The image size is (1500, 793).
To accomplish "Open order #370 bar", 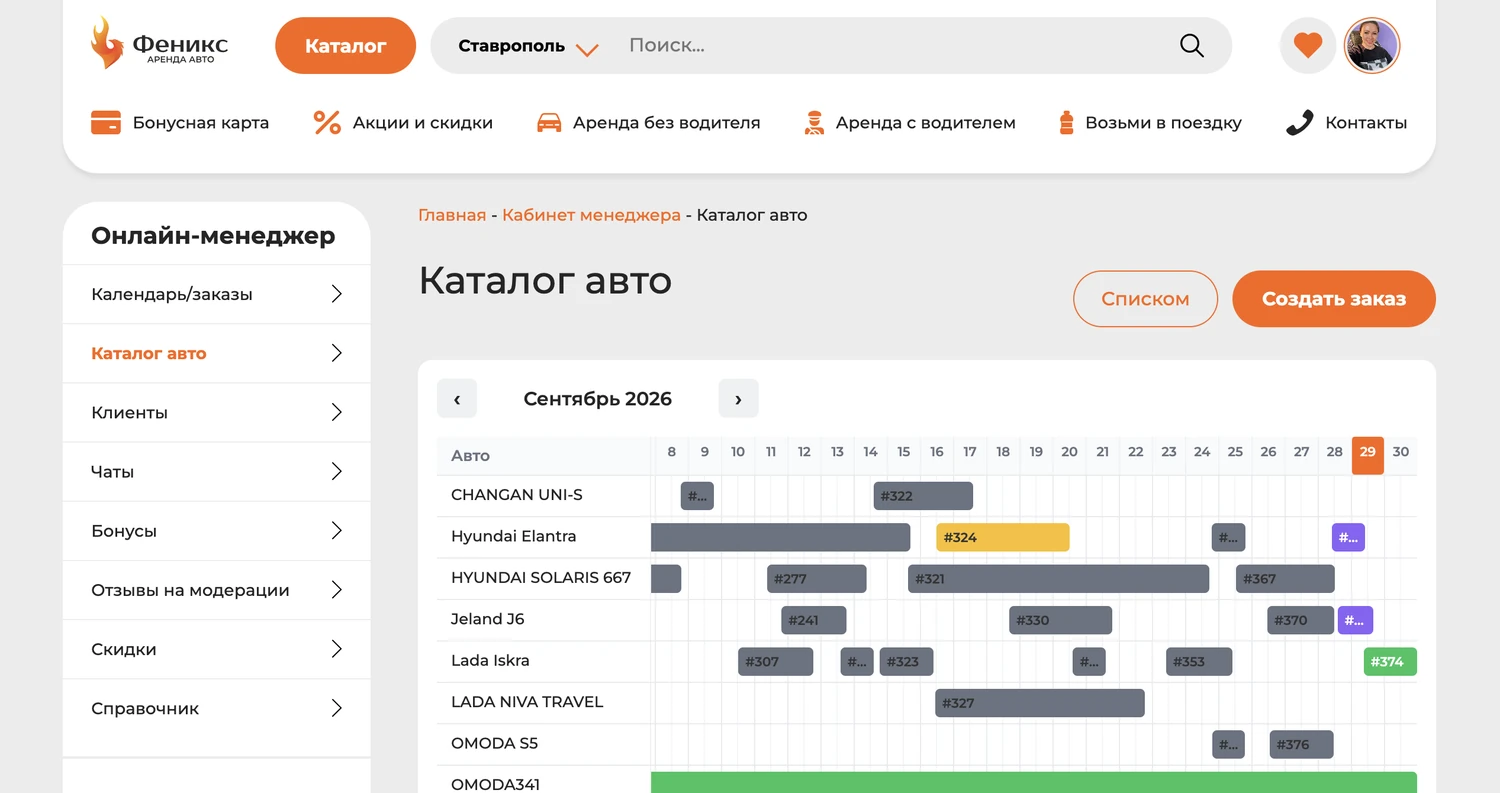I will [x=1301, y=620].
